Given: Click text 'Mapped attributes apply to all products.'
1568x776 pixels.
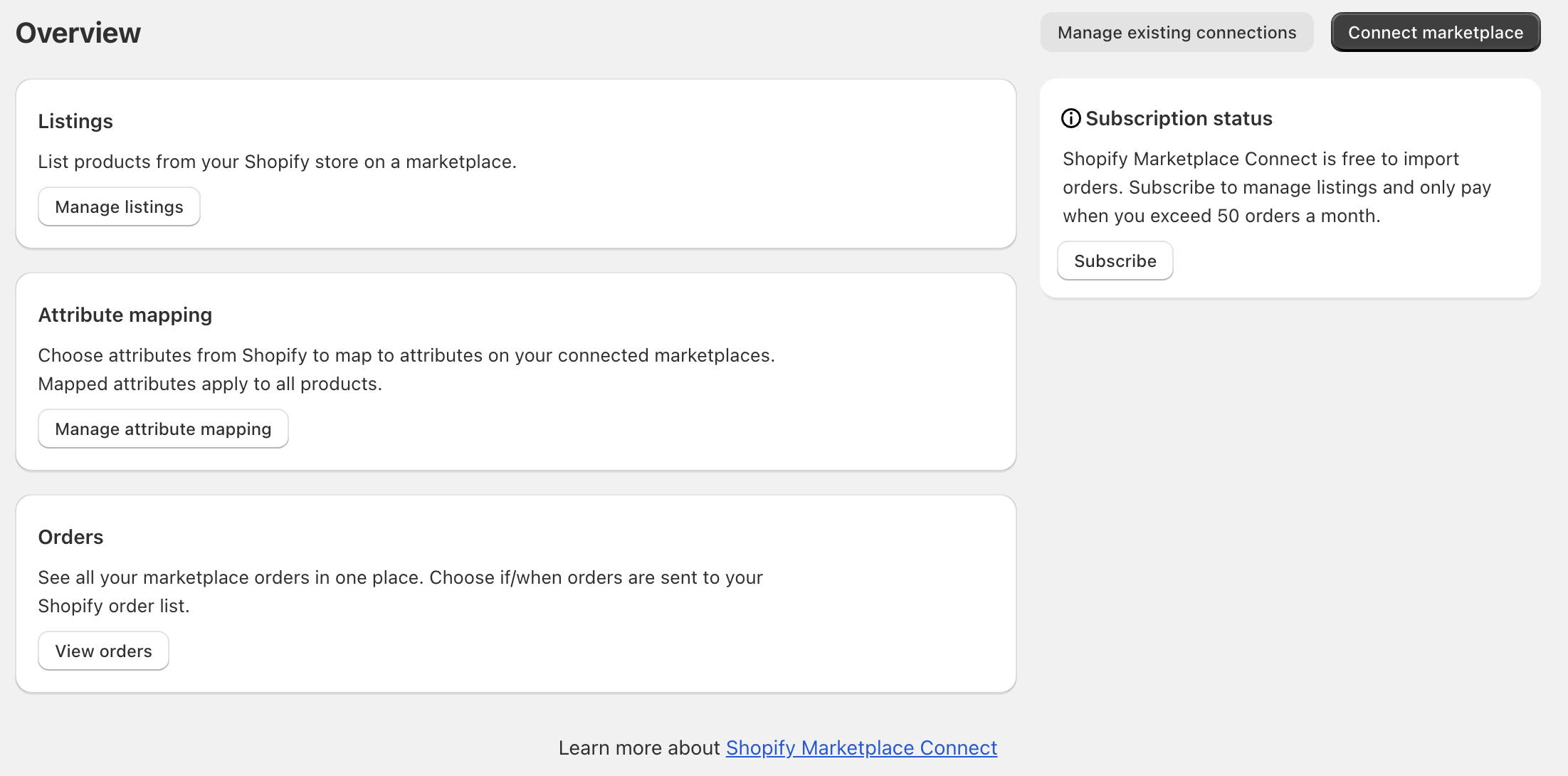Looking at the screenshot, I should [x=210, y=384].
